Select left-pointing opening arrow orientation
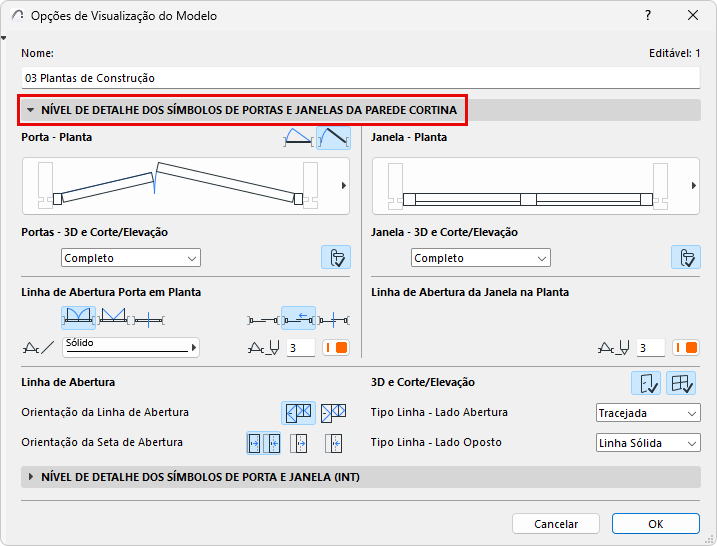Viewport: 717px width, 546px height. [334, 443]
